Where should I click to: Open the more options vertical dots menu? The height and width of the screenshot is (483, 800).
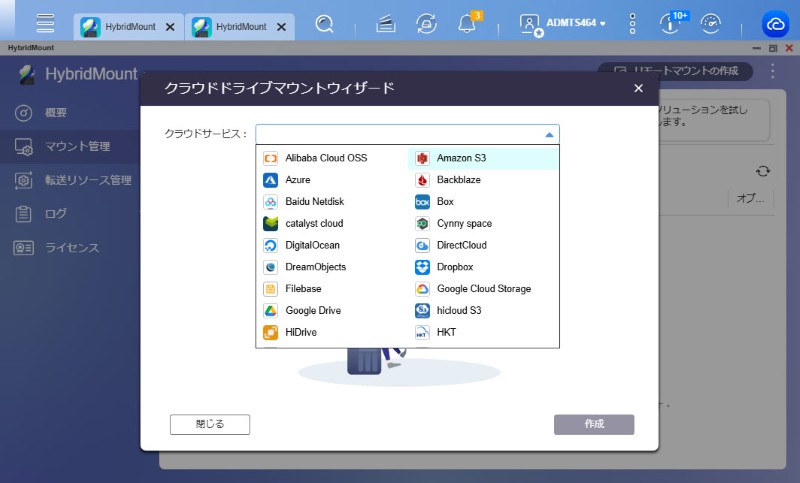pos(632,24)
